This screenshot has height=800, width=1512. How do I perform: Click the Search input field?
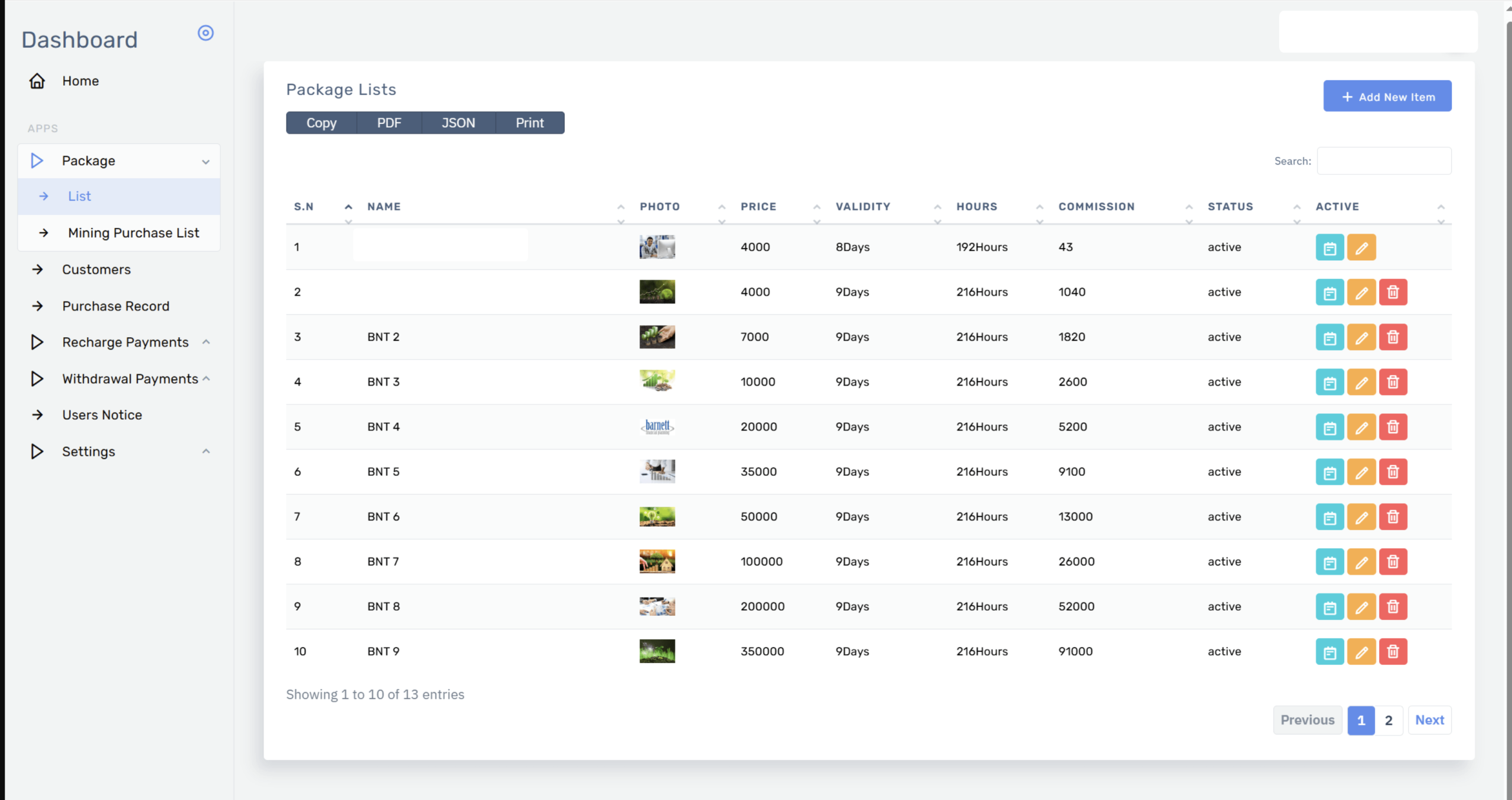click(1384, 161)
